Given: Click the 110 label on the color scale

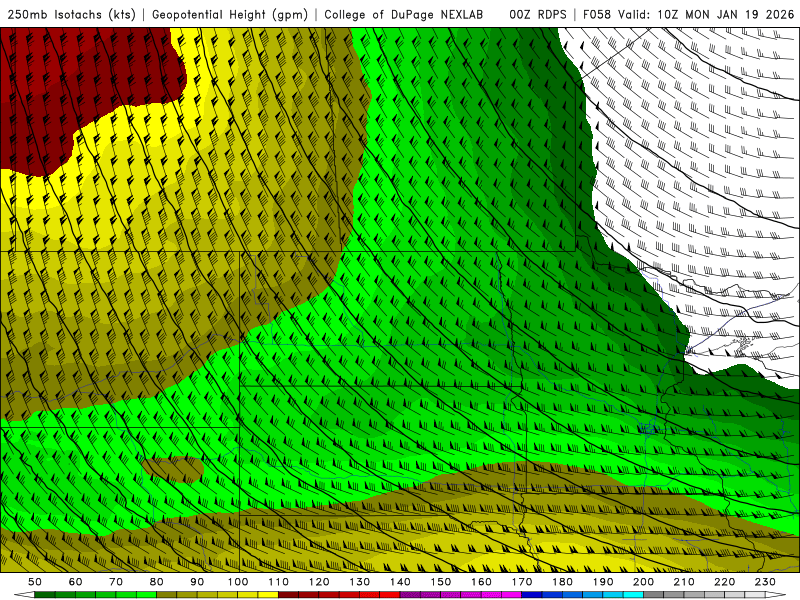Looking at the screenshot, I should pos(278,582).
